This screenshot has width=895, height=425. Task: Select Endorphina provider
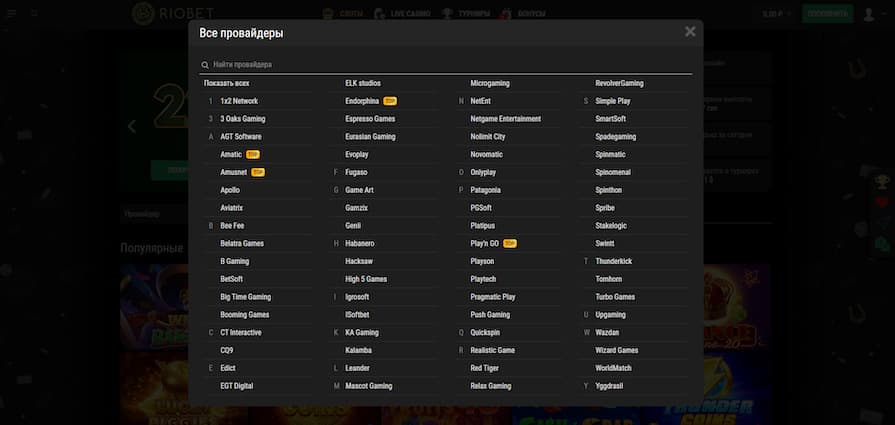point(362,101)
